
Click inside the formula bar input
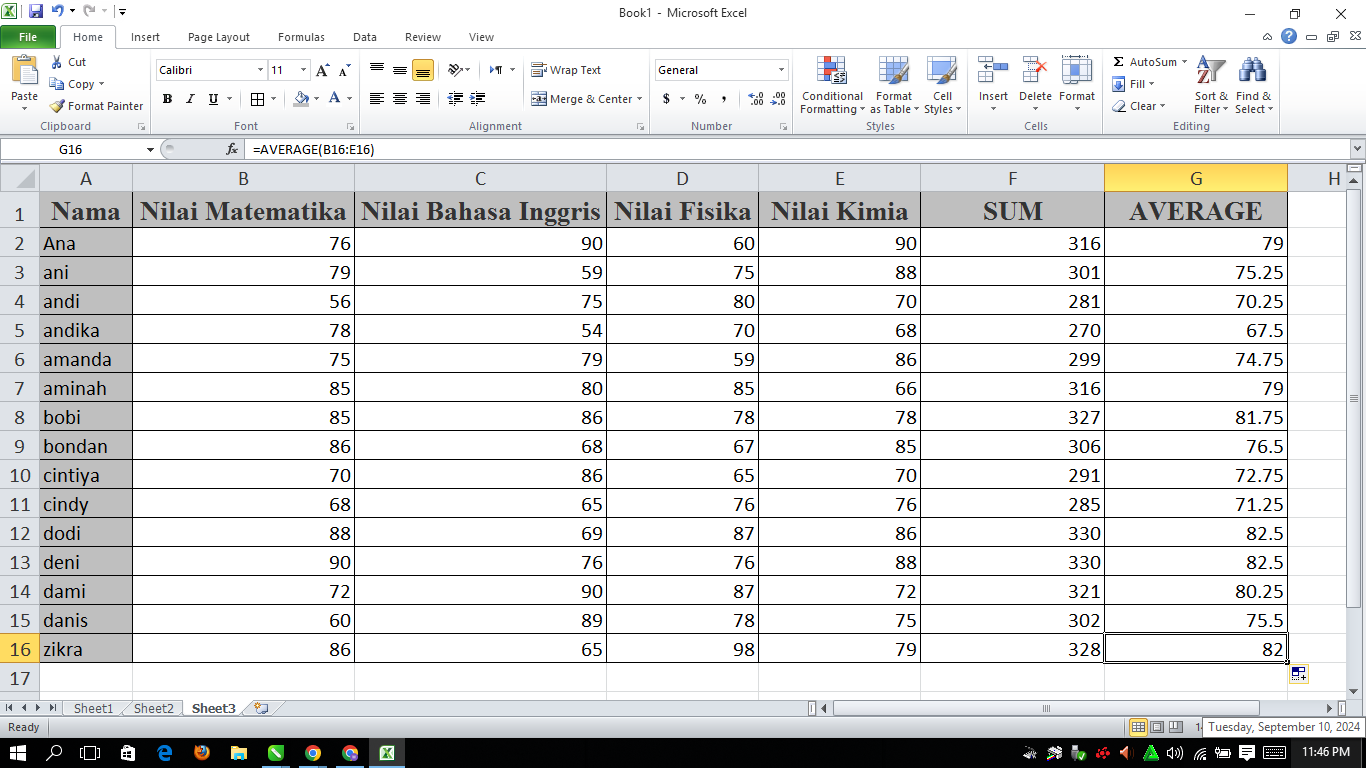796,149
